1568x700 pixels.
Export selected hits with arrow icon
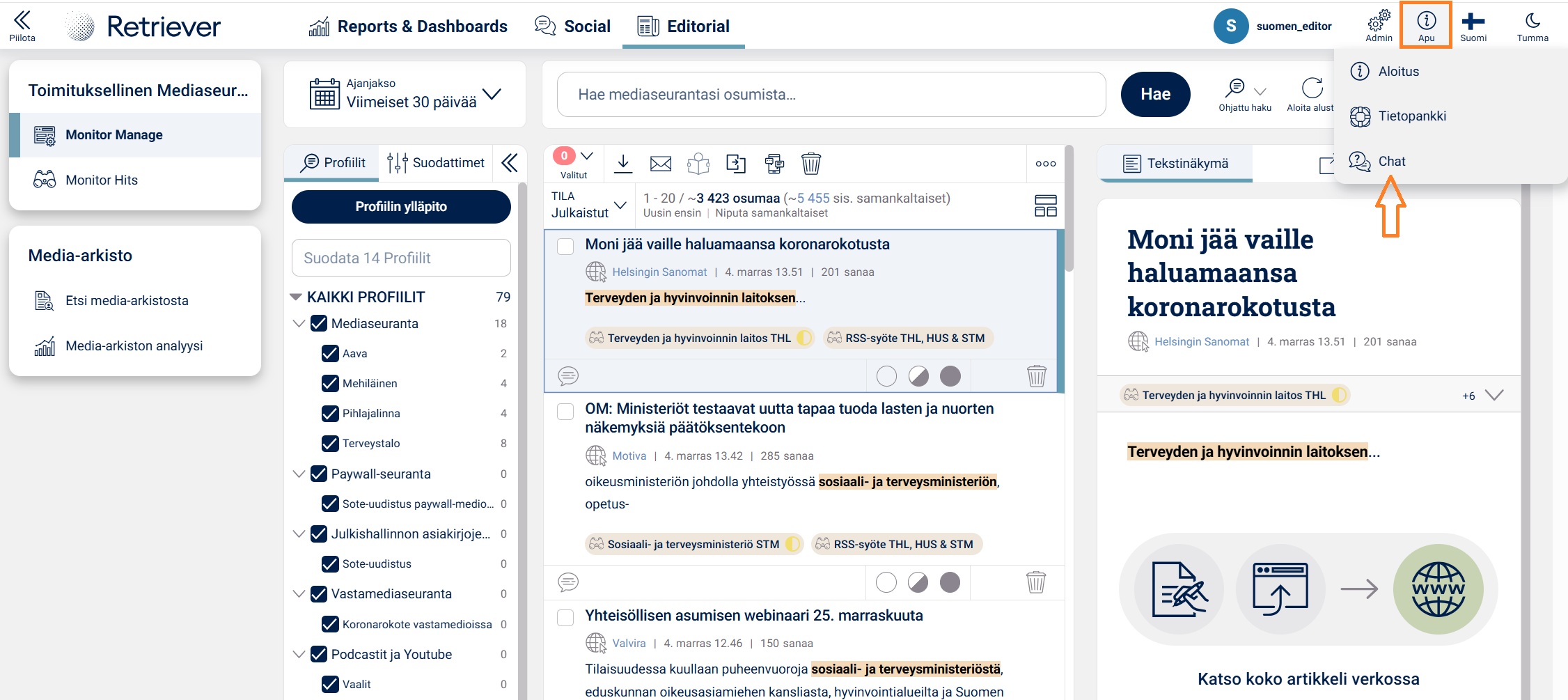pyautogui.click(x=736, y=164)
